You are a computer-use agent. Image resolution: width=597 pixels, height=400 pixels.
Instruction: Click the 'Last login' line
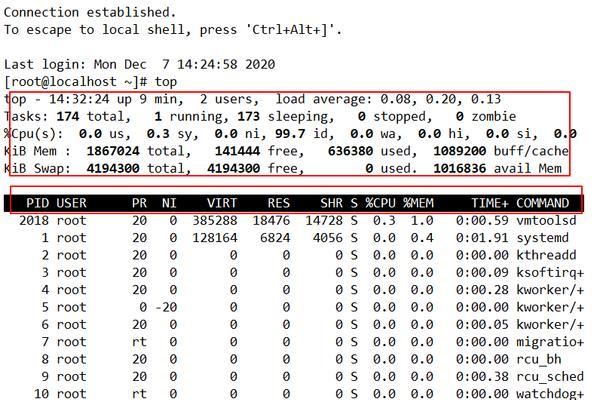pos(139,64)
